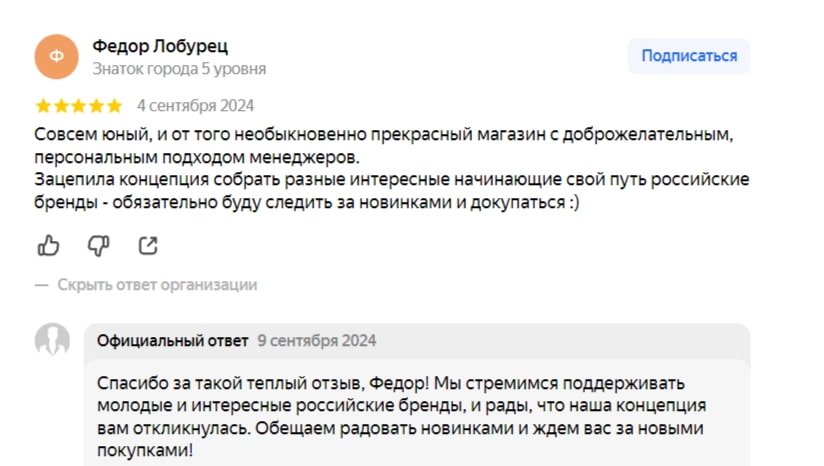This screenshot has height=466, width=824.
Task: Subscribe to Федор Лобурец via Подписаться
Action: (x=689, y=56)
